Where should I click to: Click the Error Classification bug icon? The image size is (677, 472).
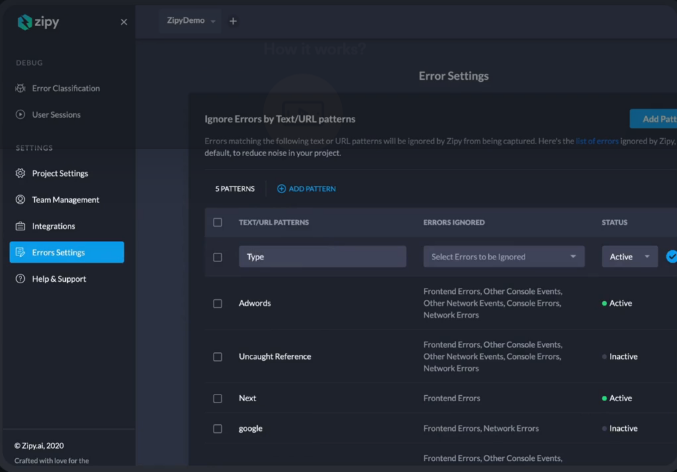point(21,88)
